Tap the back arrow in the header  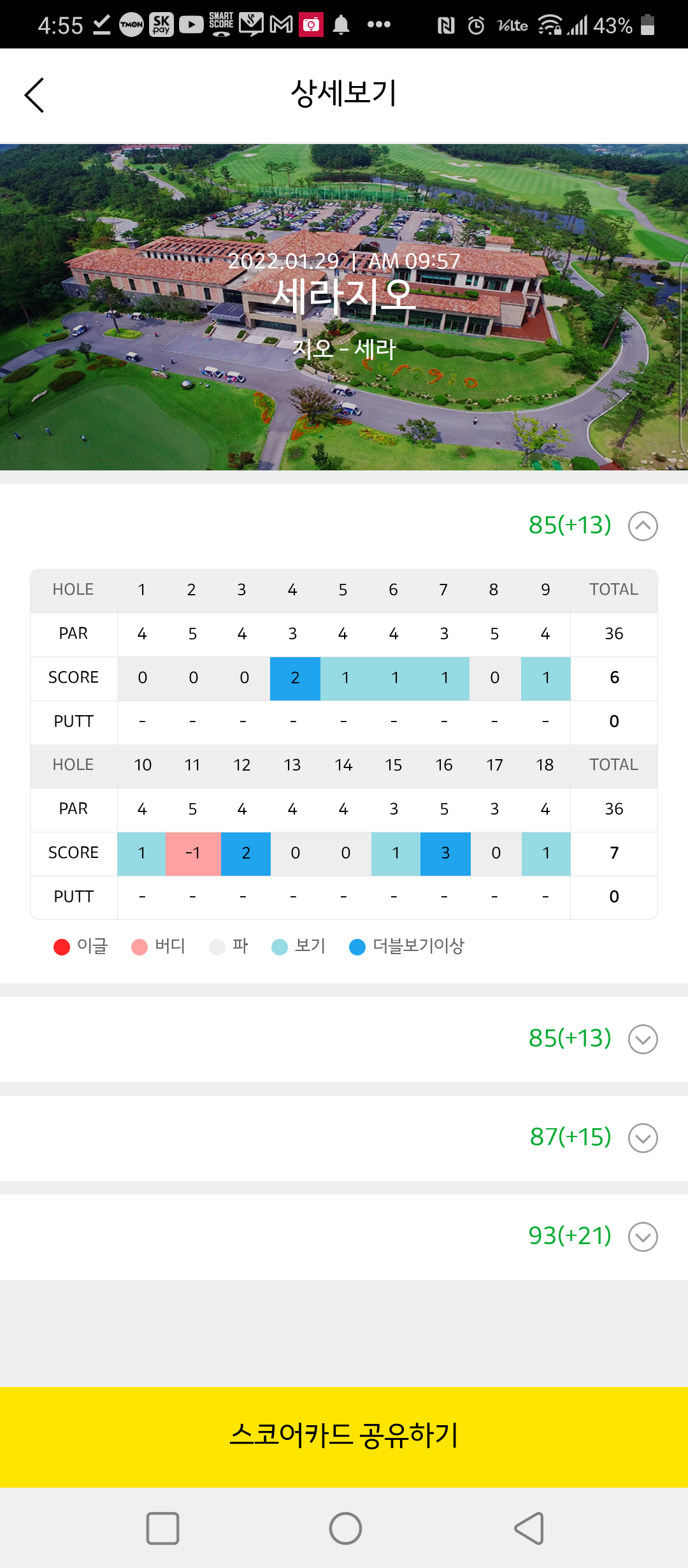pos(34,95)
